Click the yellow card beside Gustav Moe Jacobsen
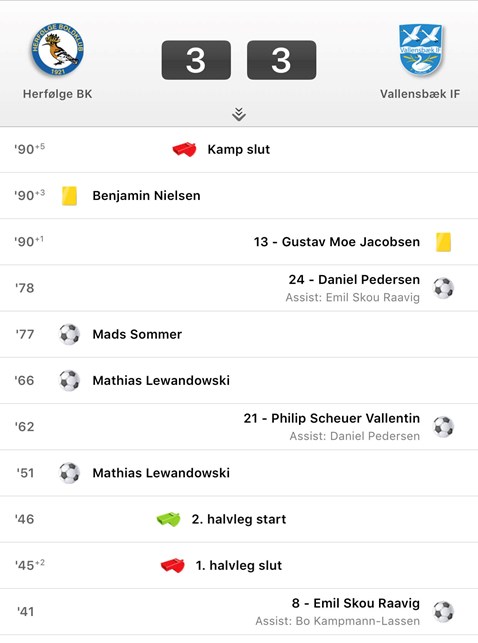 pyautogui.click(x=443, y=242)
